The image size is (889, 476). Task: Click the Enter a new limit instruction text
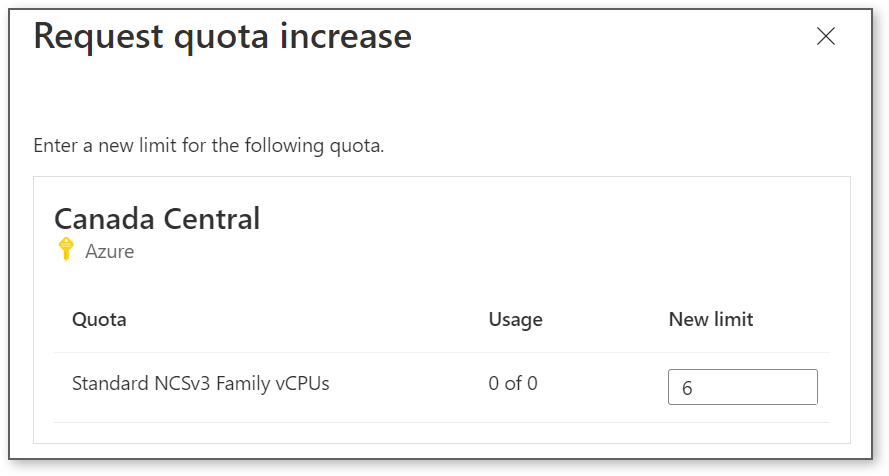[209, 146]
